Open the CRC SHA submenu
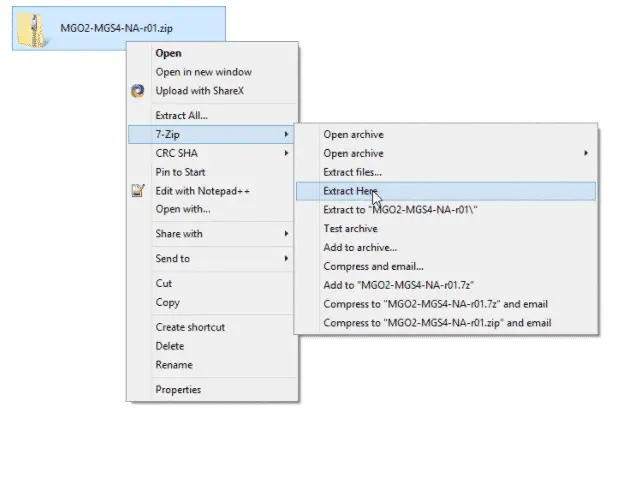 tap(213, 153)
